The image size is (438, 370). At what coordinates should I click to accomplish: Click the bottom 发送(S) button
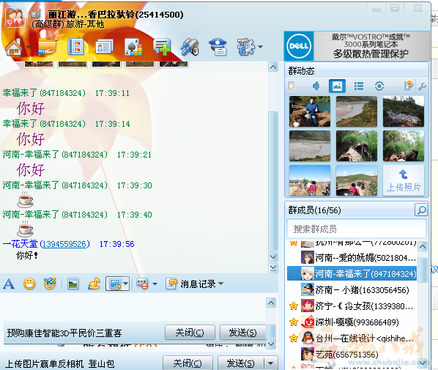241,363
